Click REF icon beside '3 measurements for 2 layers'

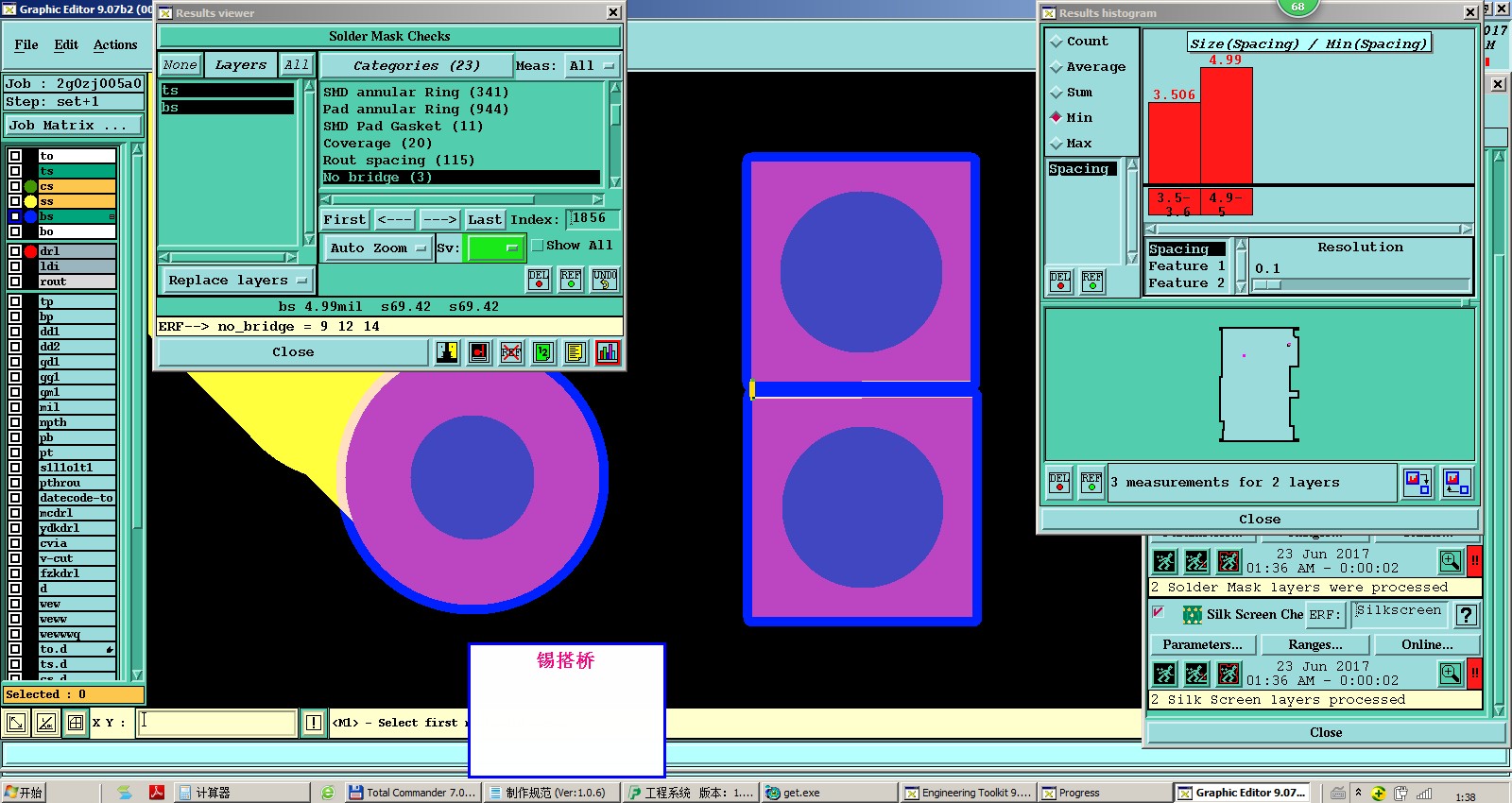pos(1091,483)
